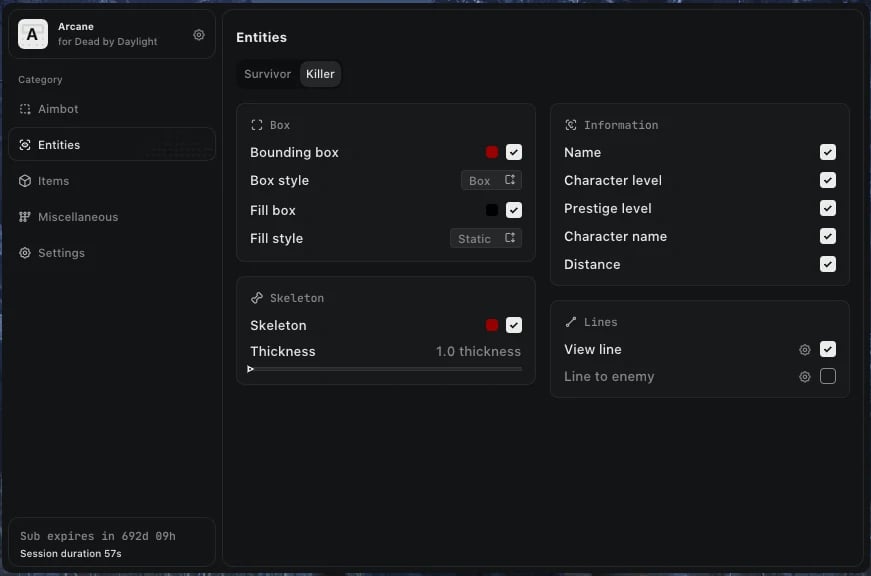
Task: Switch to the Survivor tab
Action: [x=267, y=74]
